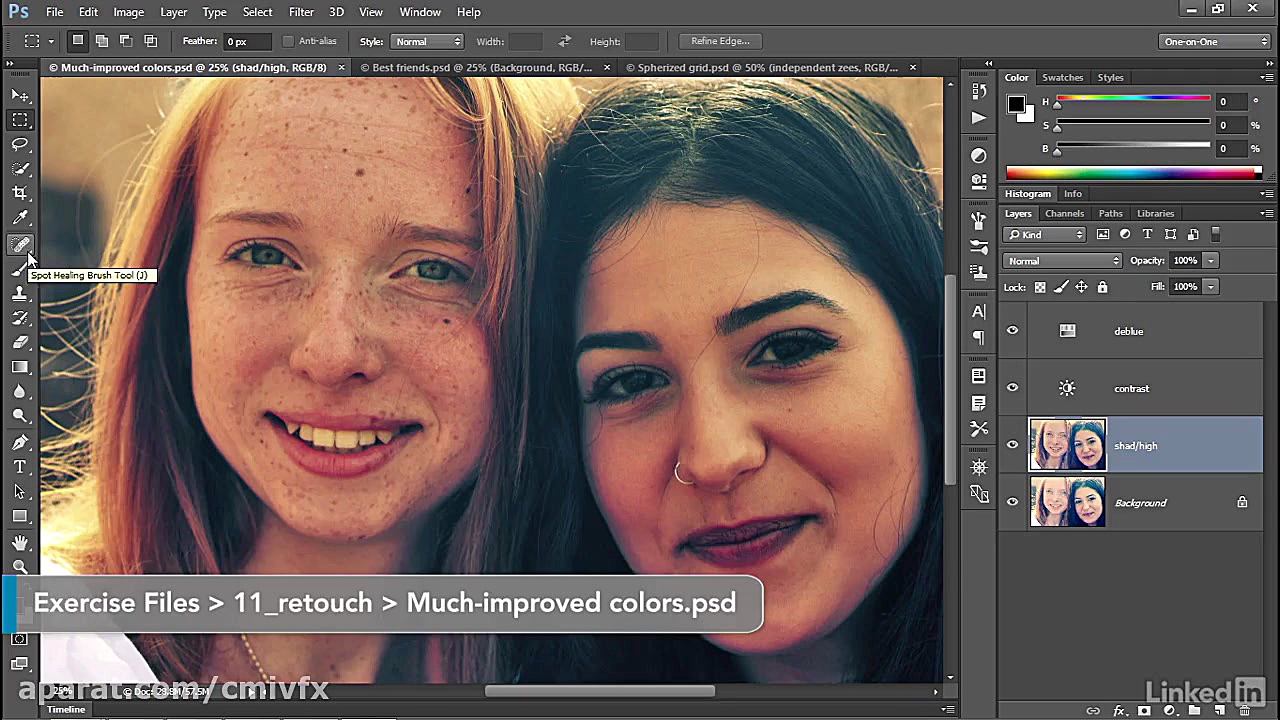This screenshot has width=1280, height=720.
Task: Switch to Best friends.psd document tab
Action: click(x=476, y=67)
